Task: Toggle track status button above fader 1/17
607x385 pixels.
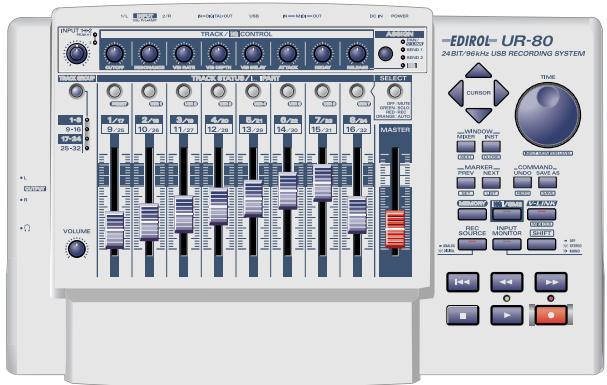Action: [x=114, y=91]
